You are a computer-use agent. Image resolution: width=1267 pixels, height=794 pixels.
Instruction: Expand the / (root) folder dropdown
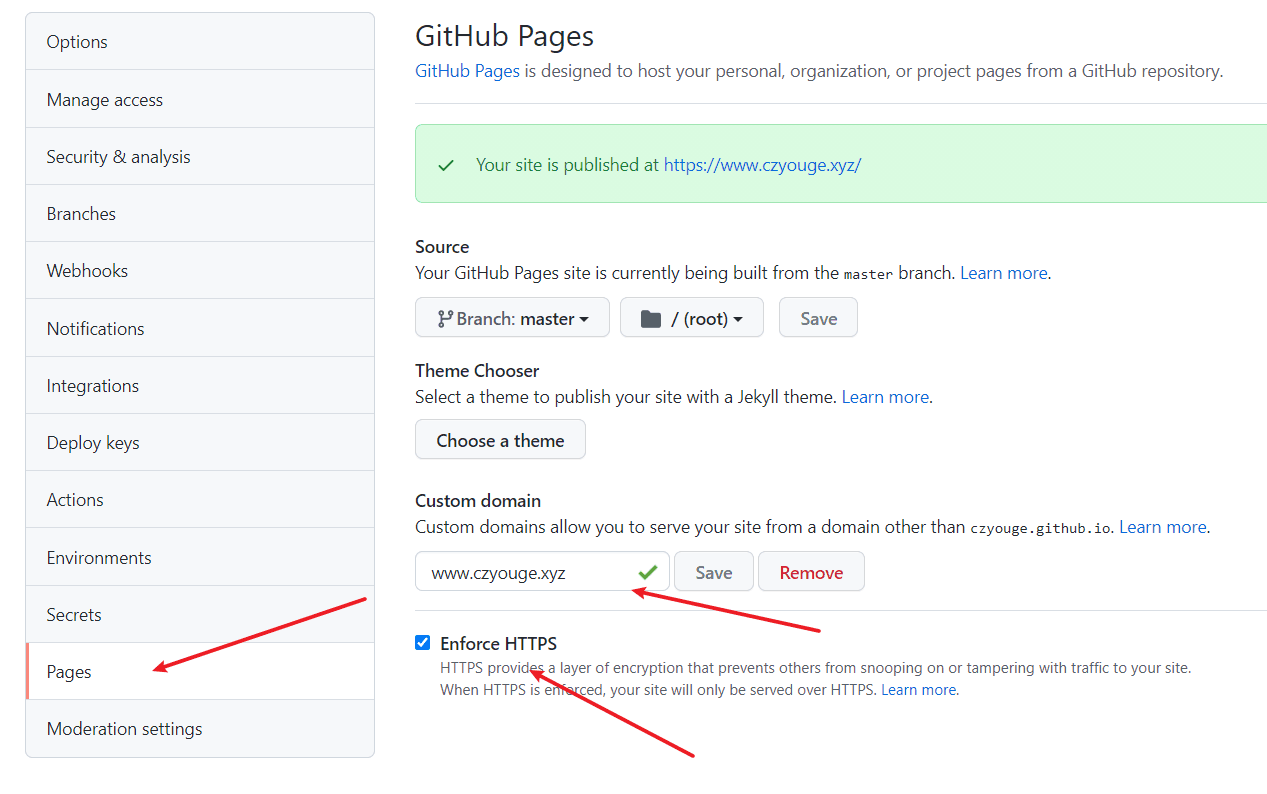[692, 318]
